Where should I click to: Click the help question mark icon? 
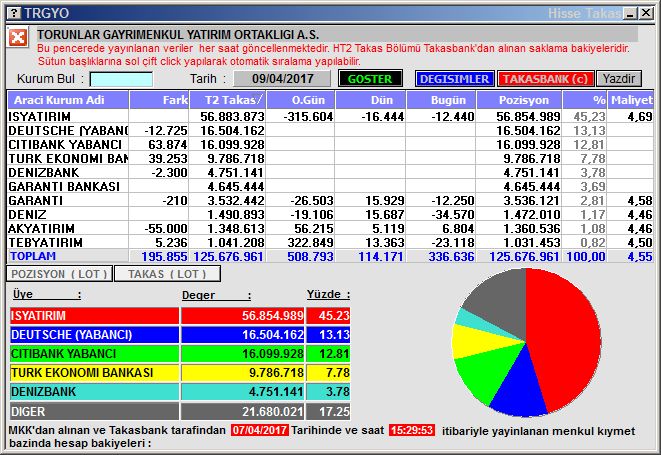pyautogui.click(x=14, y=13)
